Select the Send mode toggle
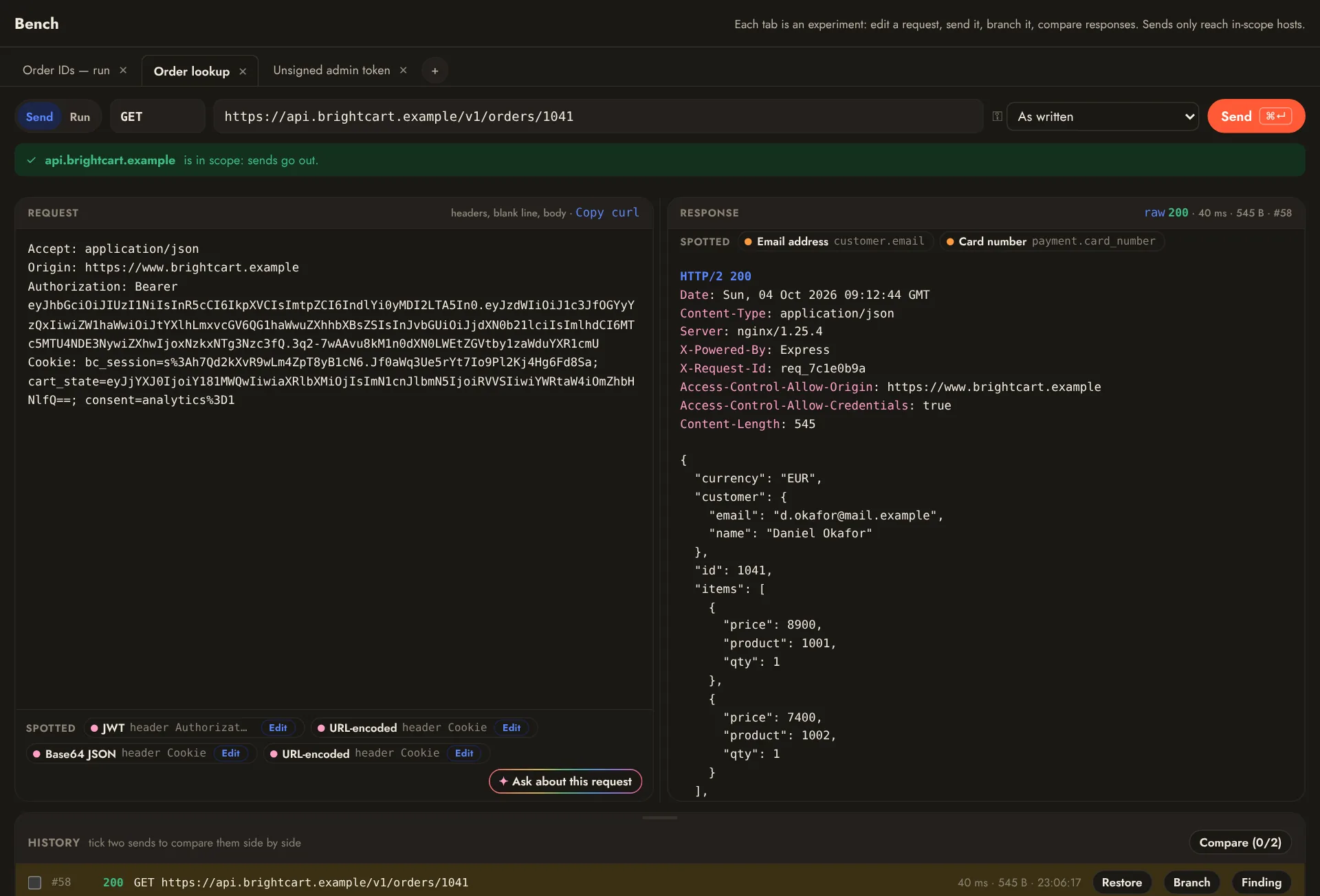Viewport: 1320px width, 896px height. pyautogui.click(x=39, y=117)
